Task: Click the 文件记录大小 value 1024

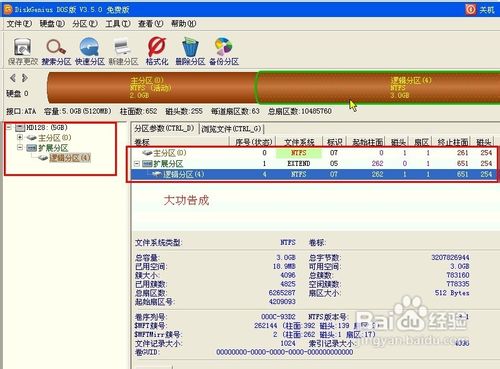Action: click(288, 343)
